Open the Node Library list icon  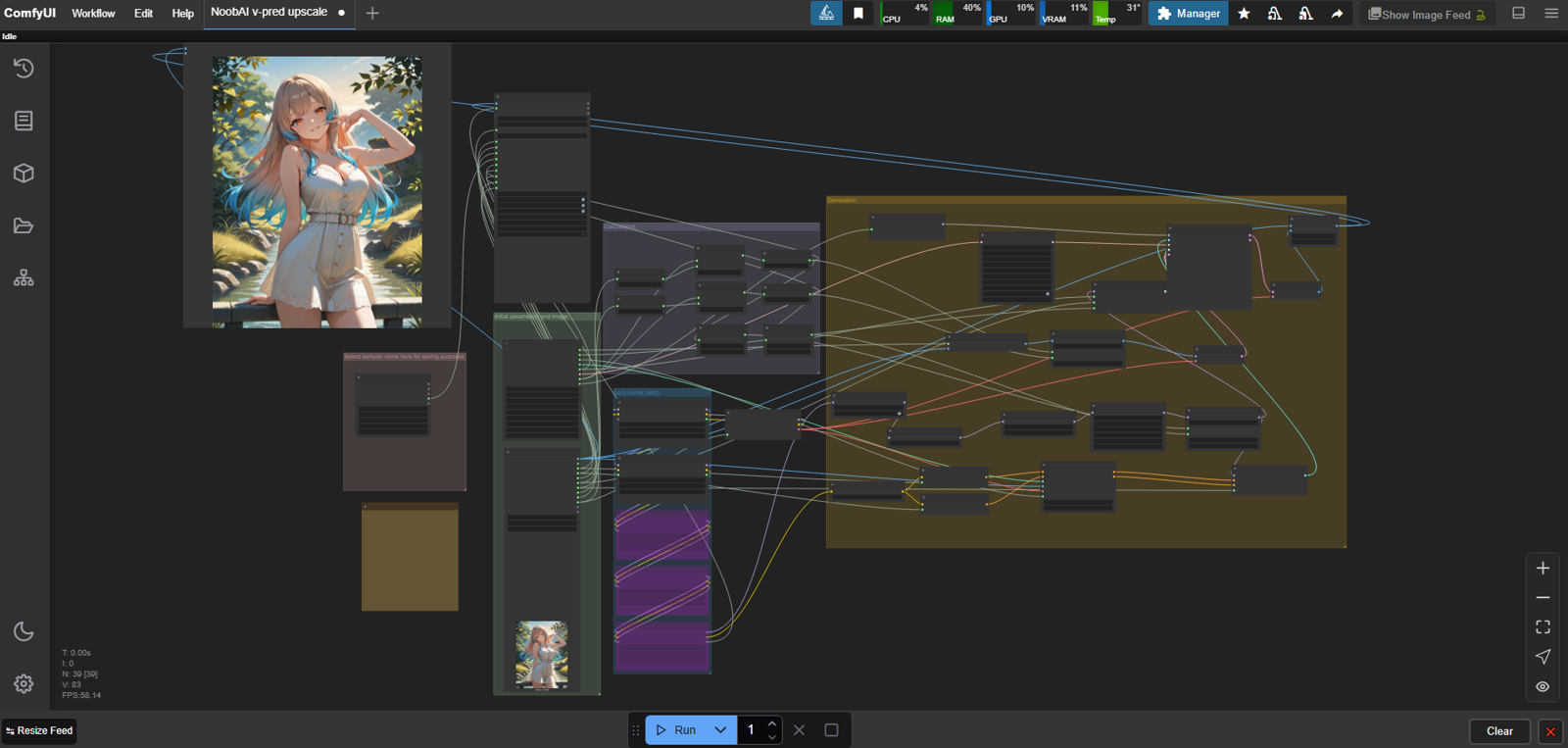[x=24, y=121]
